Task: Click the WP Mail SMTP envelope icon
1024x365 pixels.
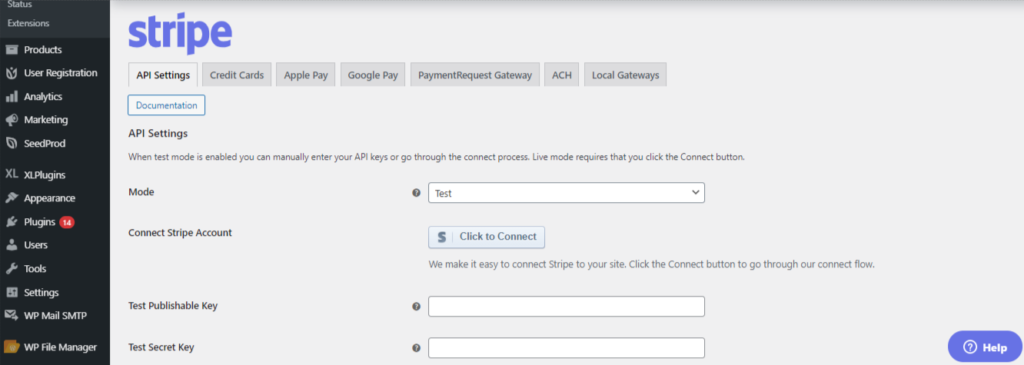Action: pos(11,316)
